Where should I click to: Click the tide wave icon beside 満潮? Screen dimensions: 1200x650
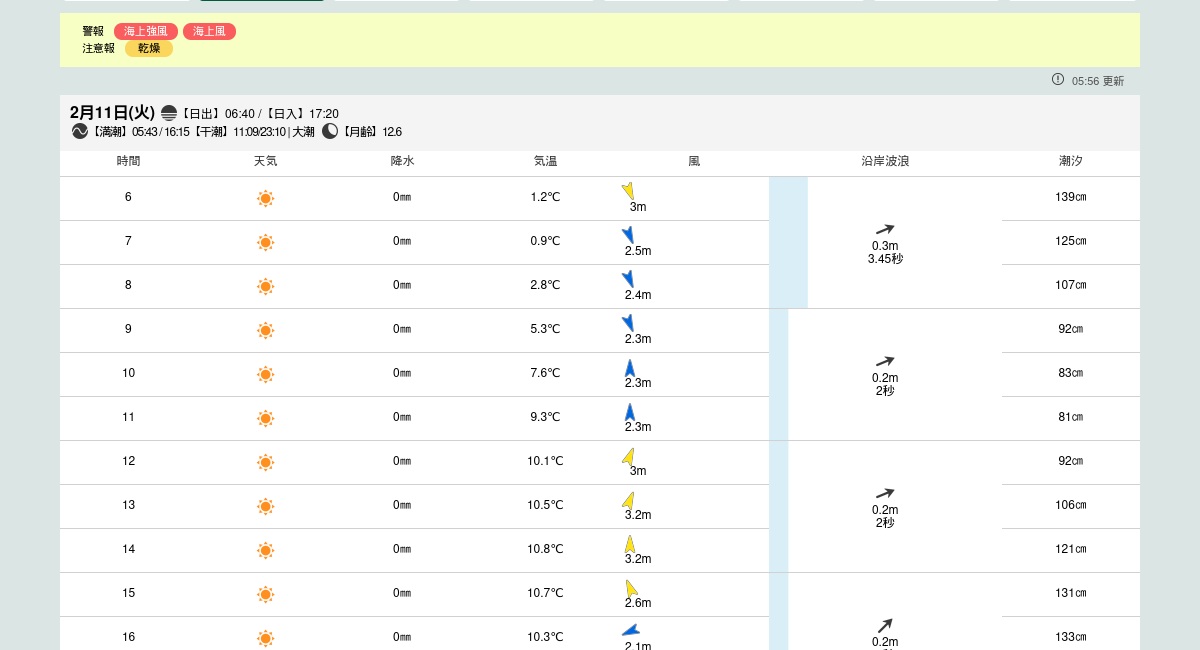(80, 131)
